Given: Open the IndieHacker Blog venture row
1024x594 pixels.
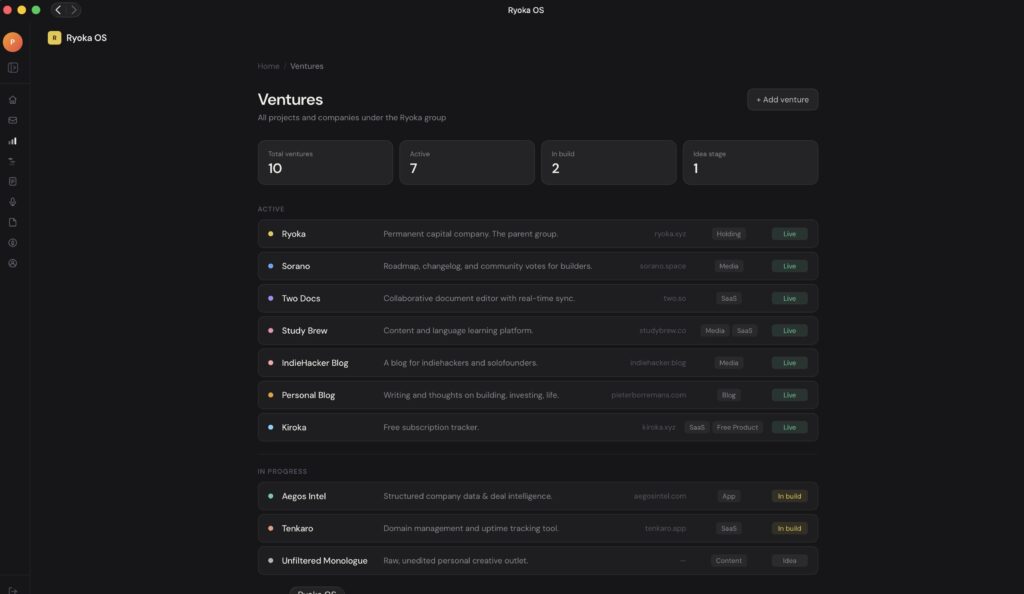Looking at the screenshot, I should (x=537, y=363).
